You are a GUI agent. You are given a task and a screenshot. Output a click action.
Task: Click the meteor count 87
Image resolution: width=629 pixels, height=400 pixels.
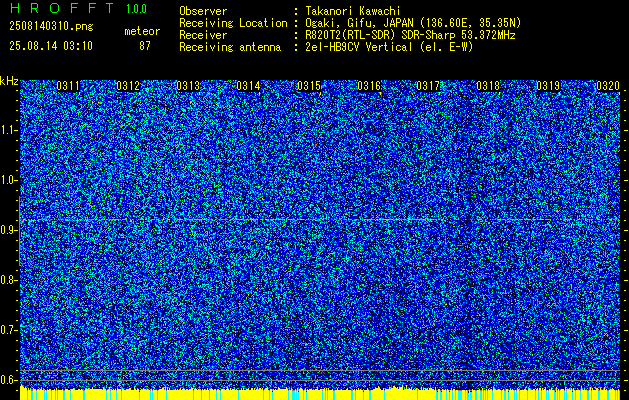tap(145, 46)
